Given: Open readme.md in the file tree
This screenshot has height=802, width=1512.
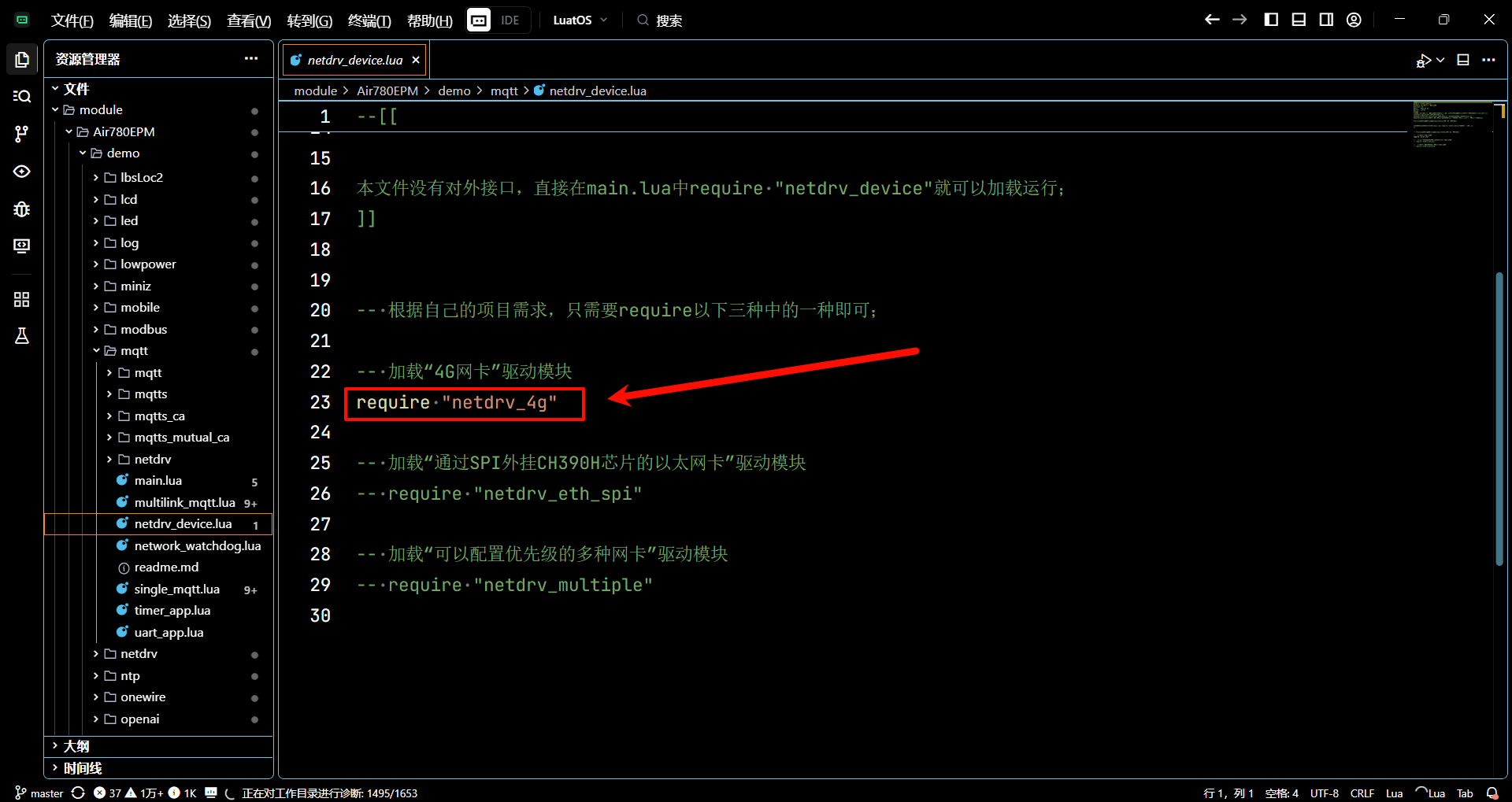Looking at the screenshot, I should [x=166, y=567].
